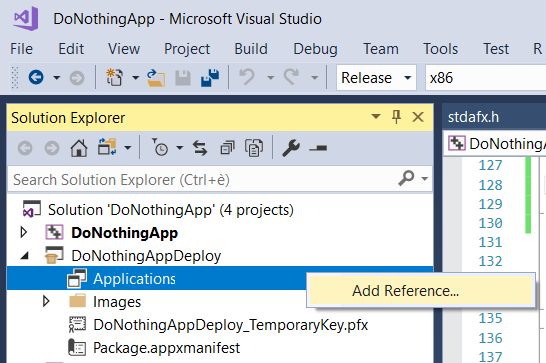
Task: Click the Navigate Backward toolbar arrow
Action: point(36,77)
